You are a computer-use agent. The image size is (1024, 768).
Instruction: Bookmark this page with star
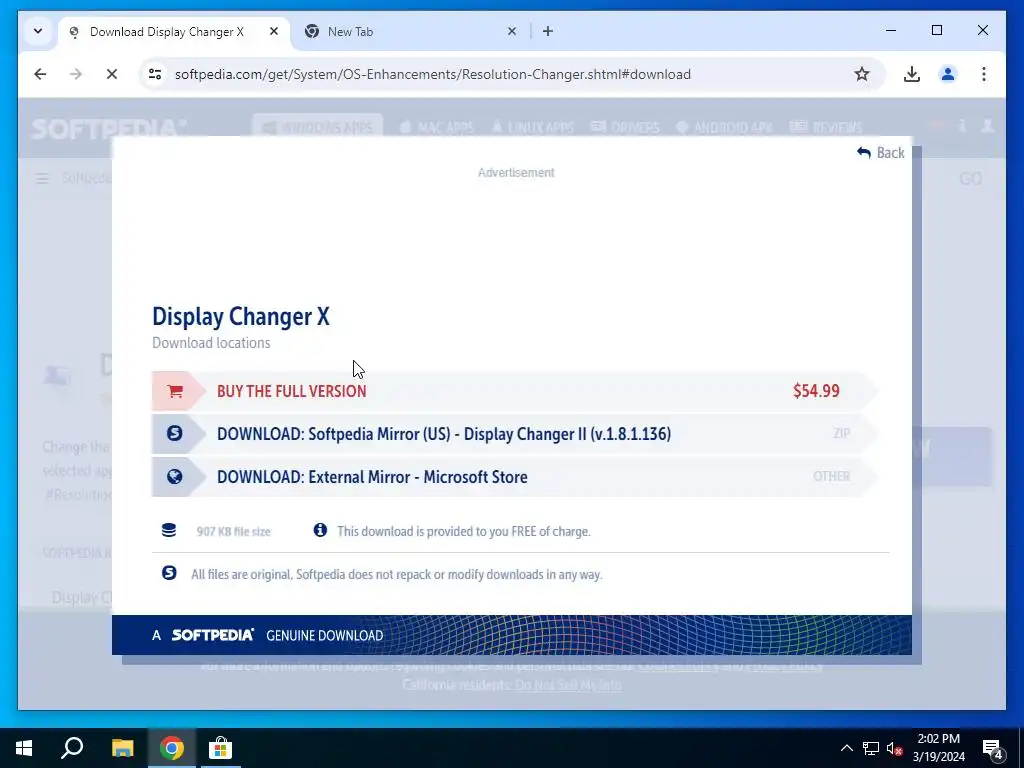pos(862,74)
